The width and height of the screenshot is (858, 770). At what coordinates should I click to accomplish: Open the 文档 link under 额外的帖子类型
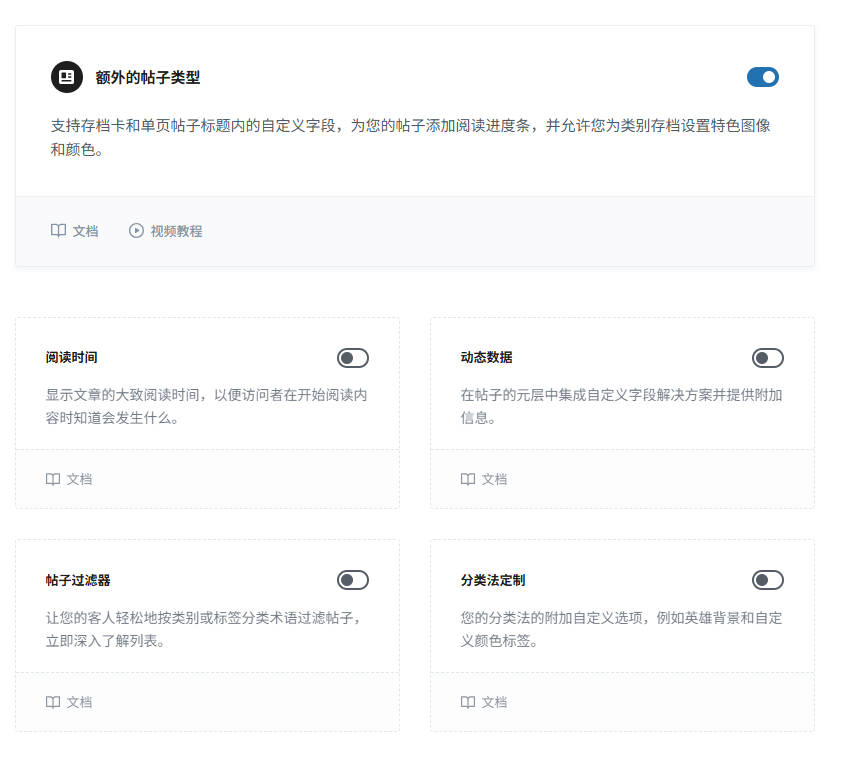[x=84, y=230]
